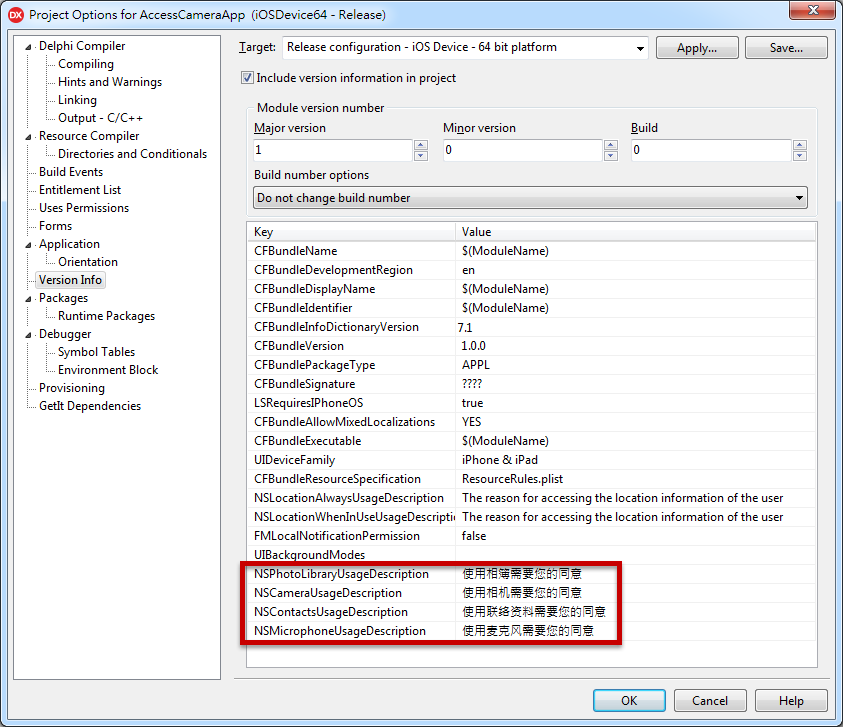Click the Key column header
The image size is (843, 727).
[351, 232]
